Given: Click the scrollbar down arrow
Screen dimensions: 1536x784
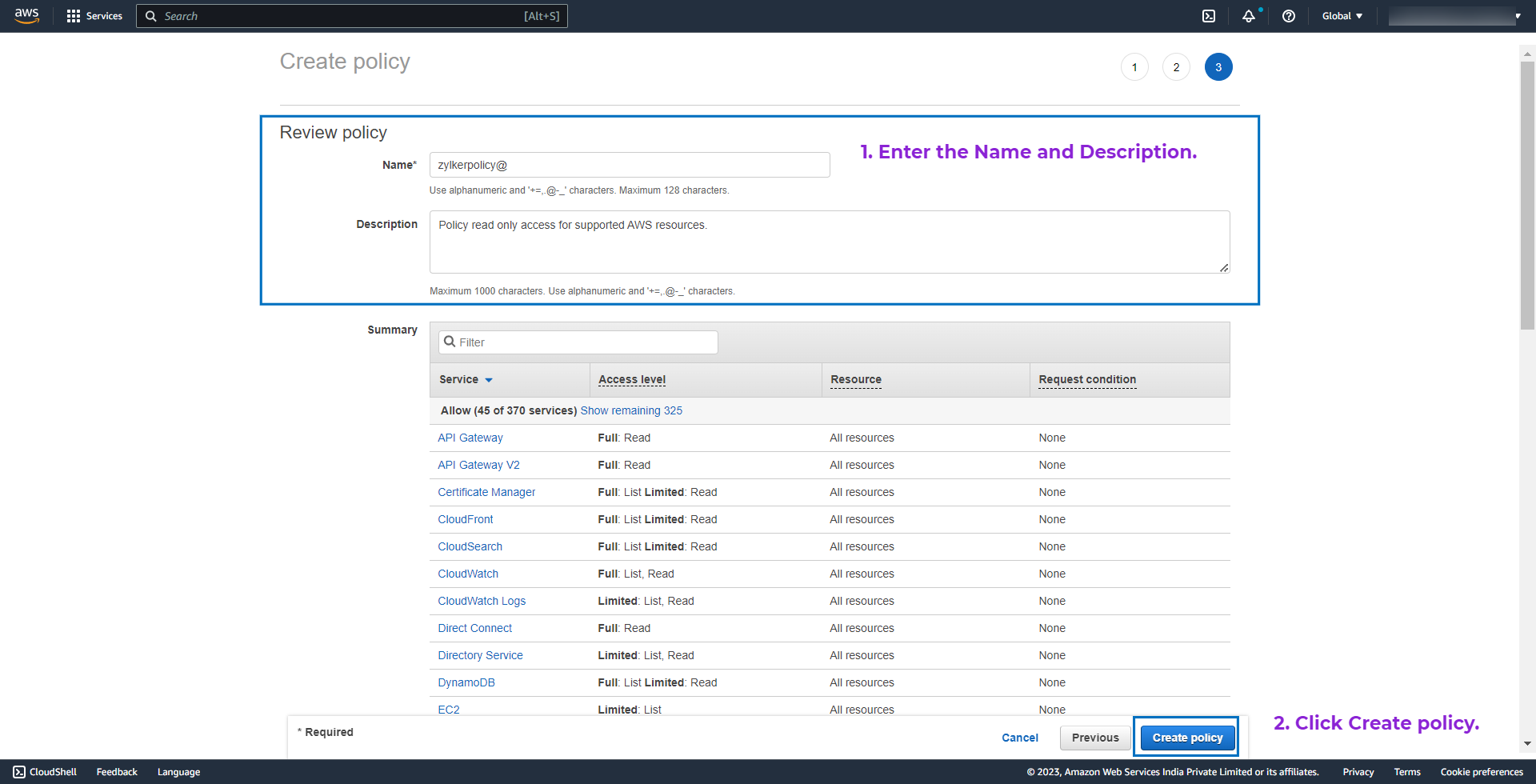Looking at the screenshot, I should [x=1527, y=743].
